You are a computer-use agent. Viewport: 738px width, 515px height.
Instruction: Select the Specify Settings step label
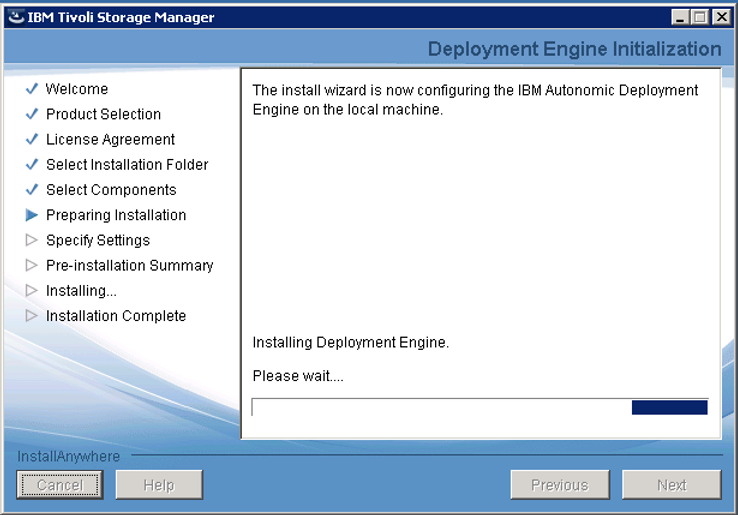98,240
